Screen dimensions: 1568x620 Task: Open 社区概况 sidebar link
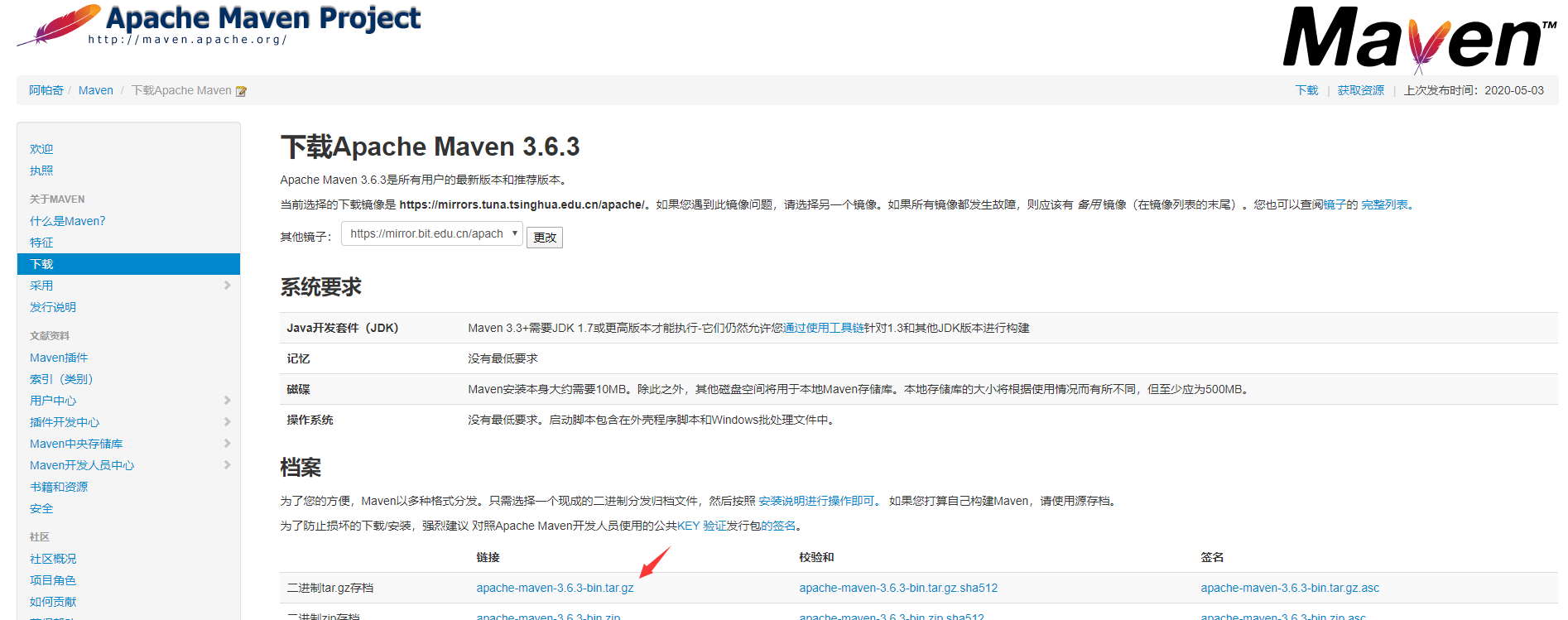(x=53, y=559)
